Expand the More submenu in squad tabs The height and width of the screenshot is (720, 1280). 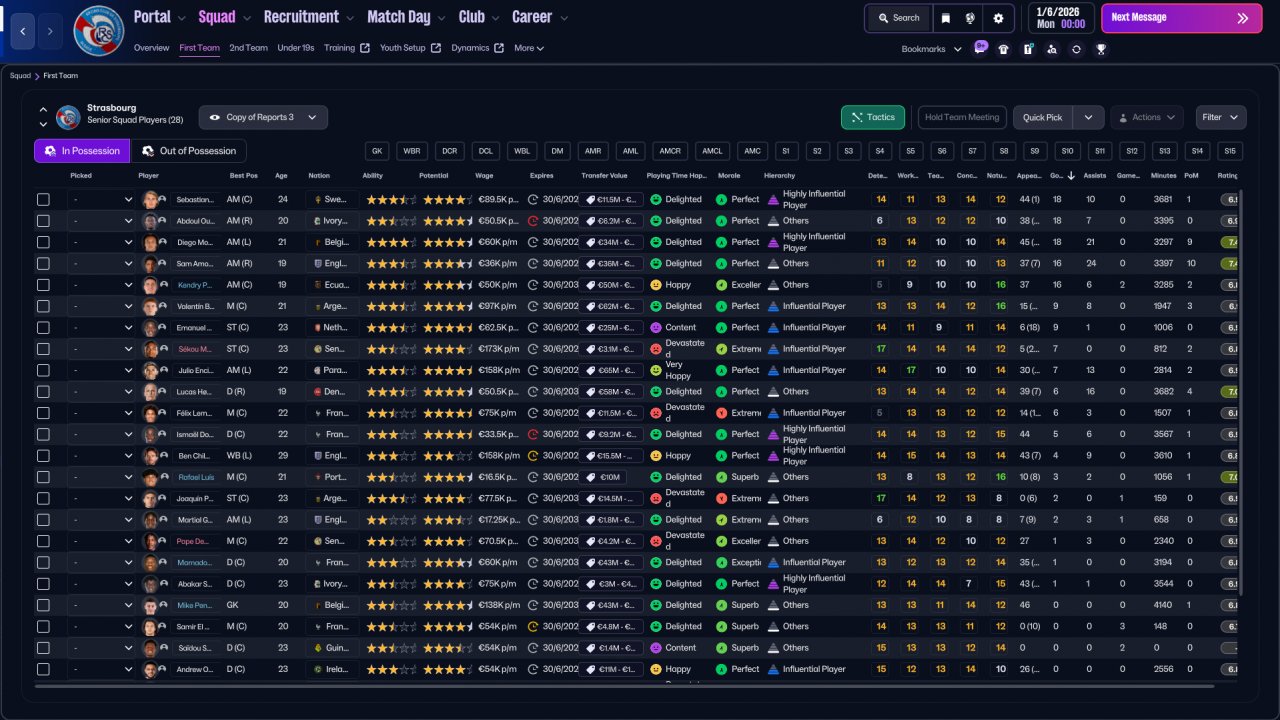(x=529, y=48)
